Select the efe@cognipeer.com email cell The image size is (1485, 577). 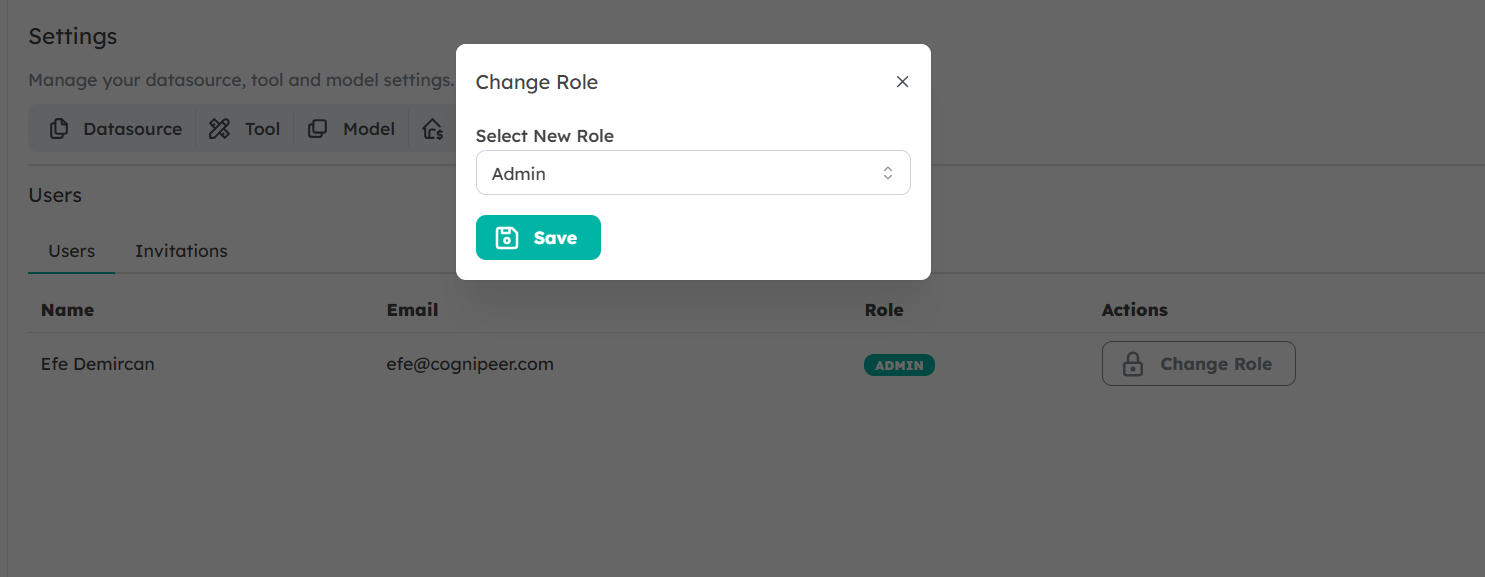[x=470, y=364]
